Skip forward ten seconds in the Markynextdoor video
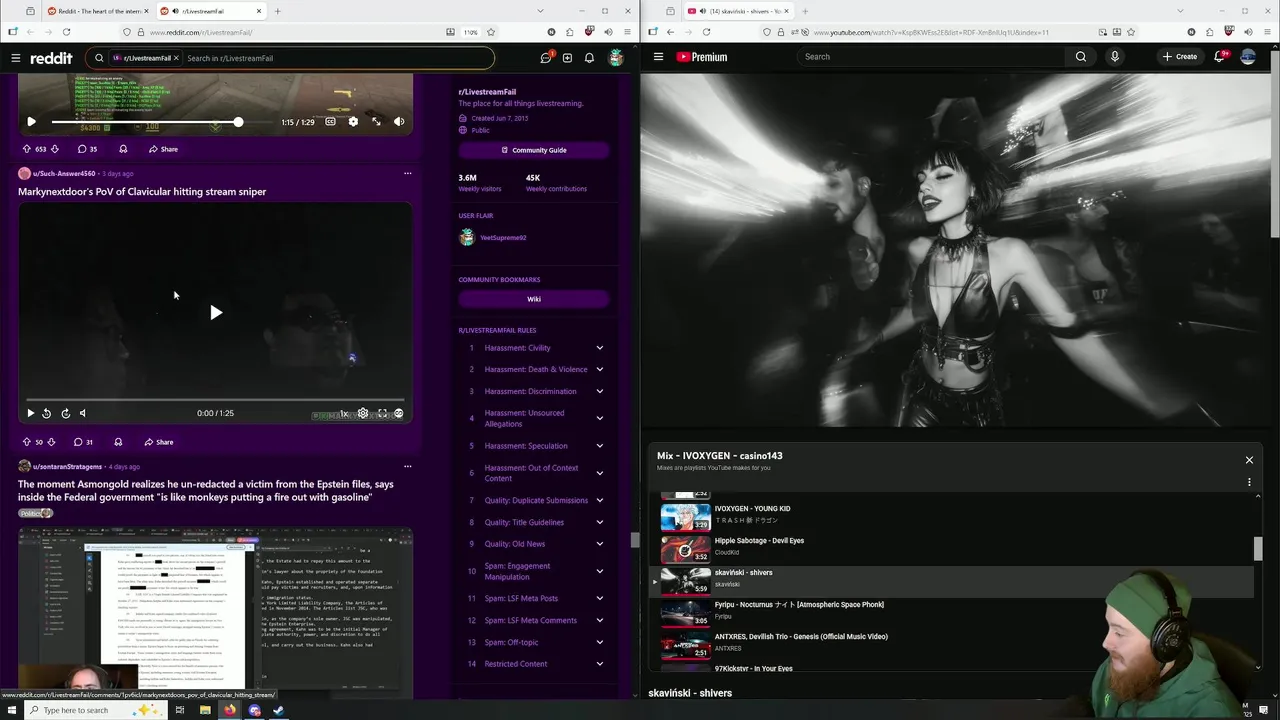Screen dimensions: 1280x720 [65, 413]
